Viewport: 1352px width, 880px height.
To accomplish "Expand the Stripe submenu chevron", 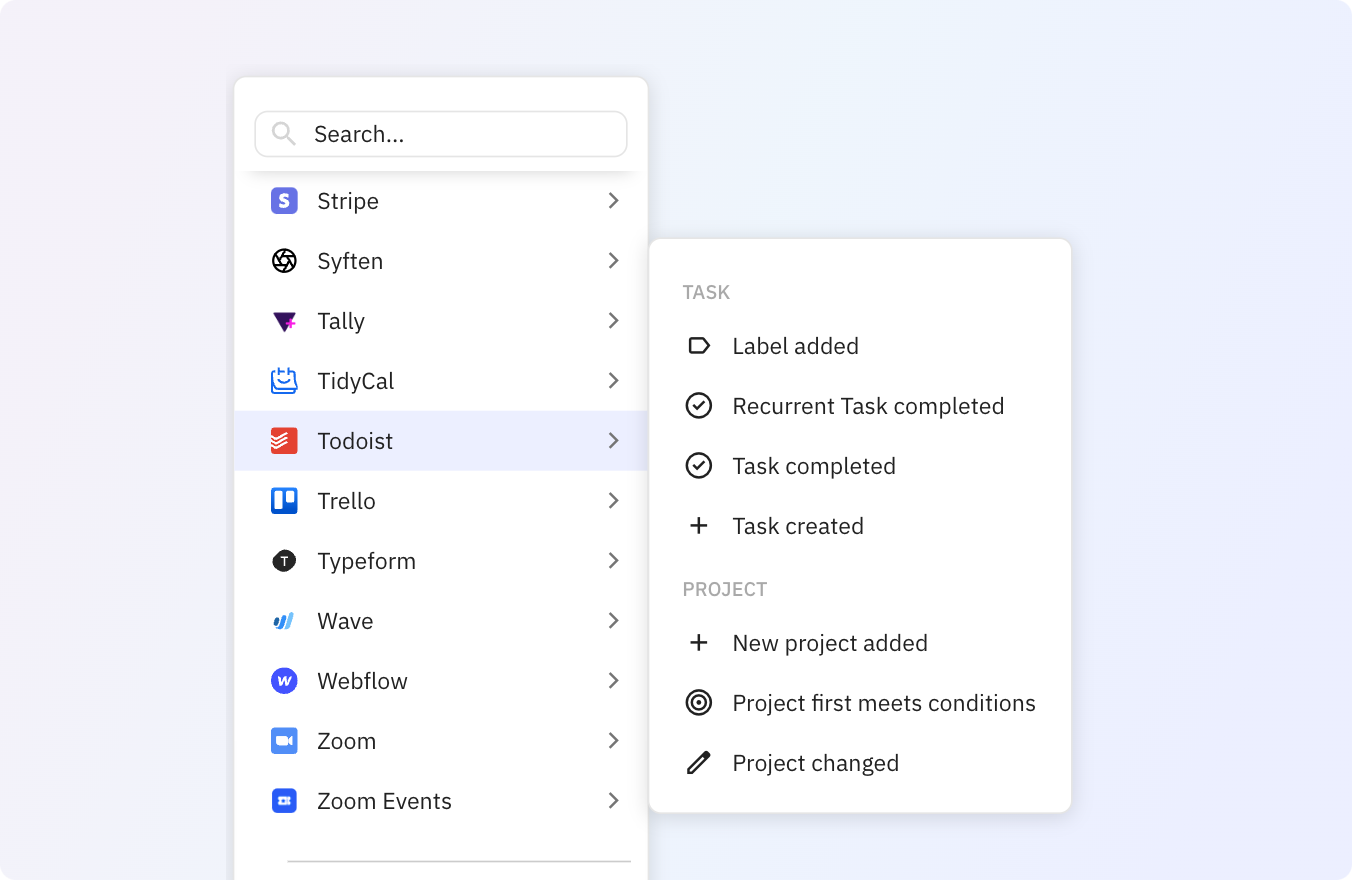I will (x=613, y=201).
